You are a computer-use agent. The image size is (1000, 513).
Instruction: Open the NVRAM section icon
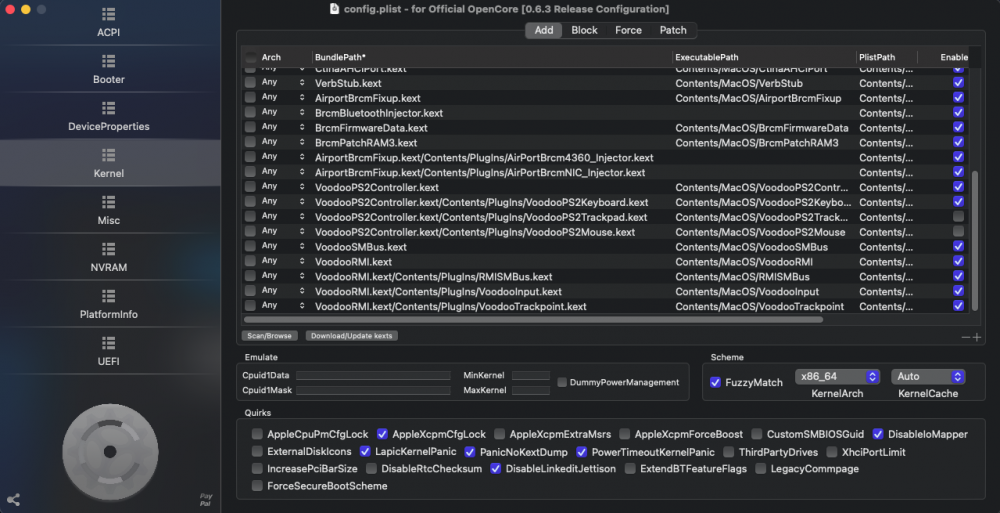[x=108, y=249]
